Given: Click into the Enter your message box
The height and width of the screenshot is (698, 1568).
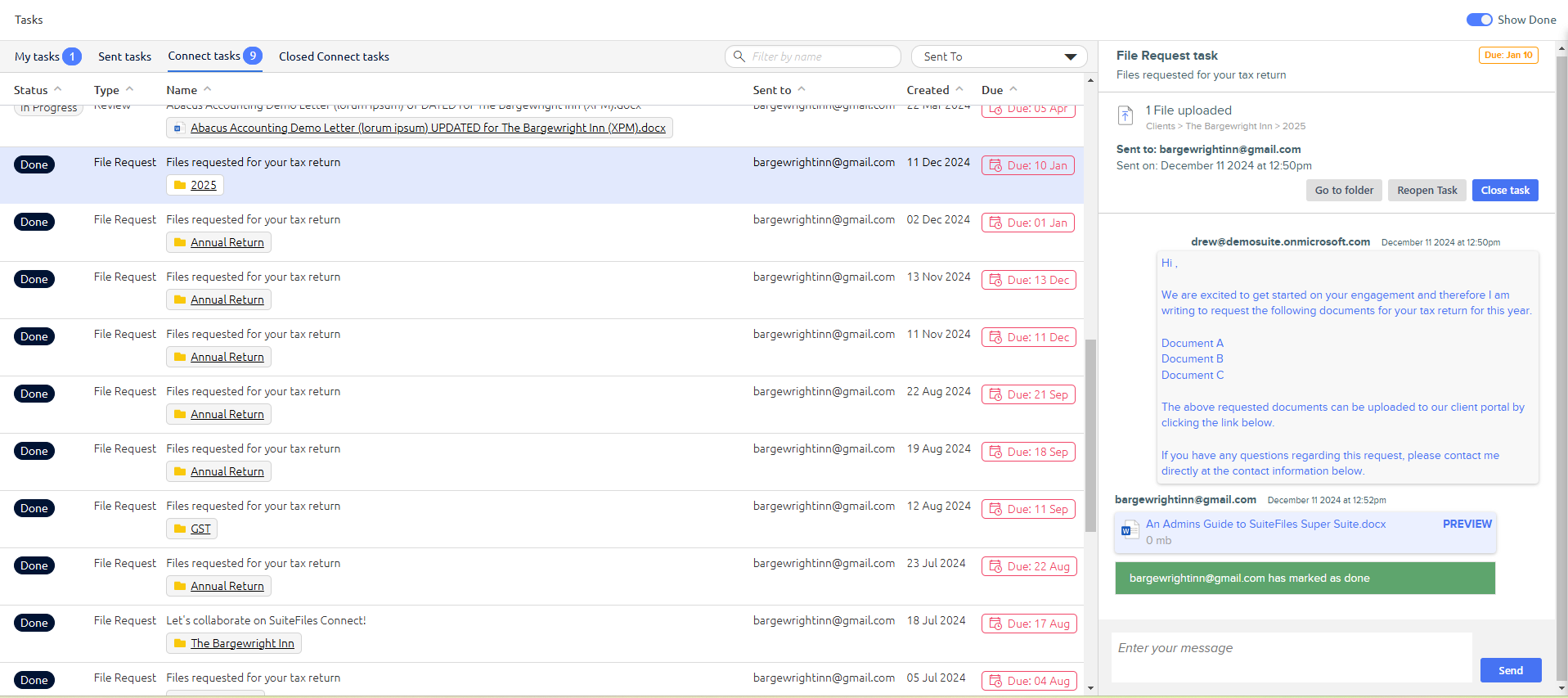Looking at the screenshot, I should pyautogui.click(x=1291, y=657).
